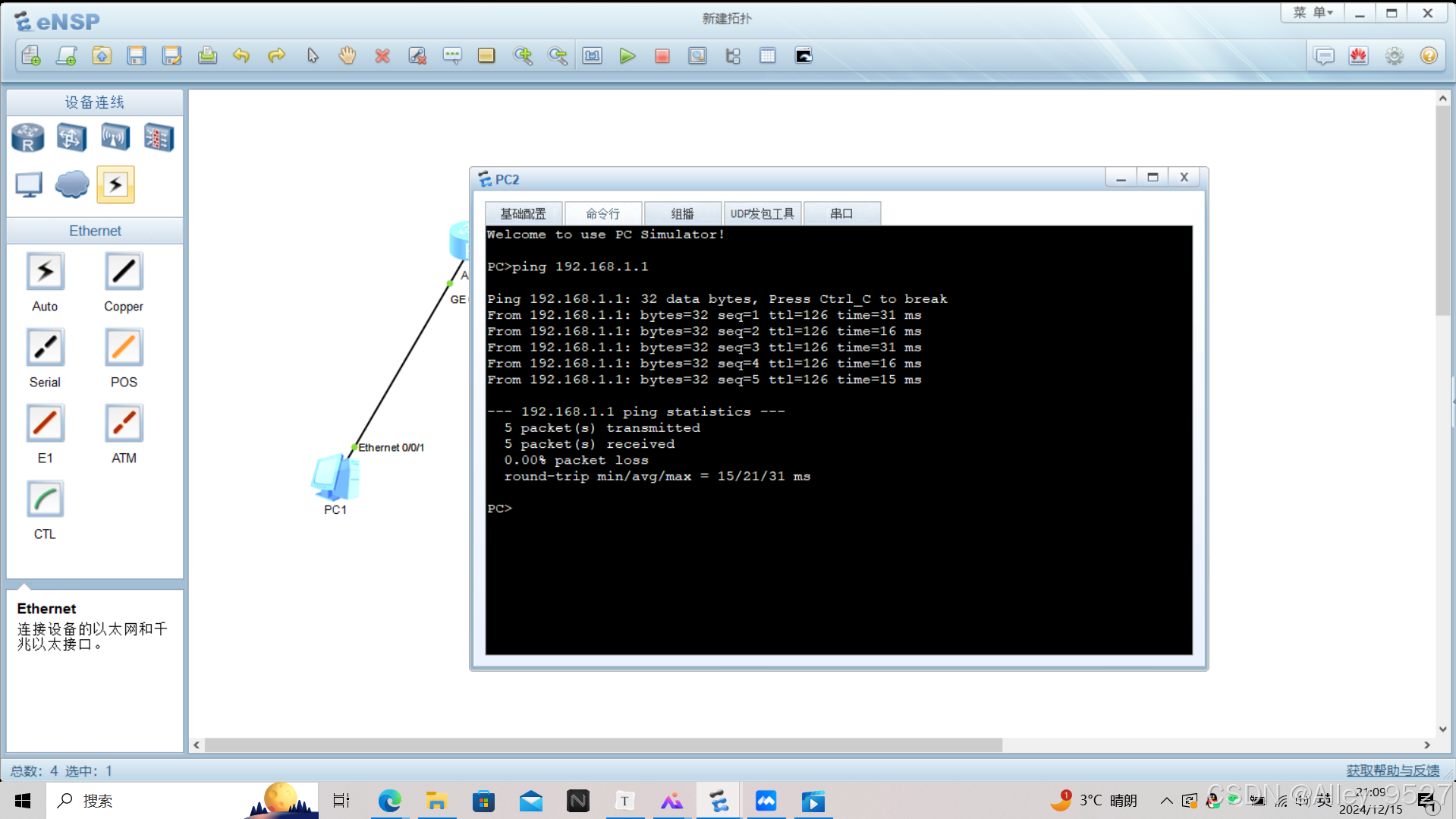1456x819 pixels.
Task: Select the Switch device category
Action: [71, 138]
